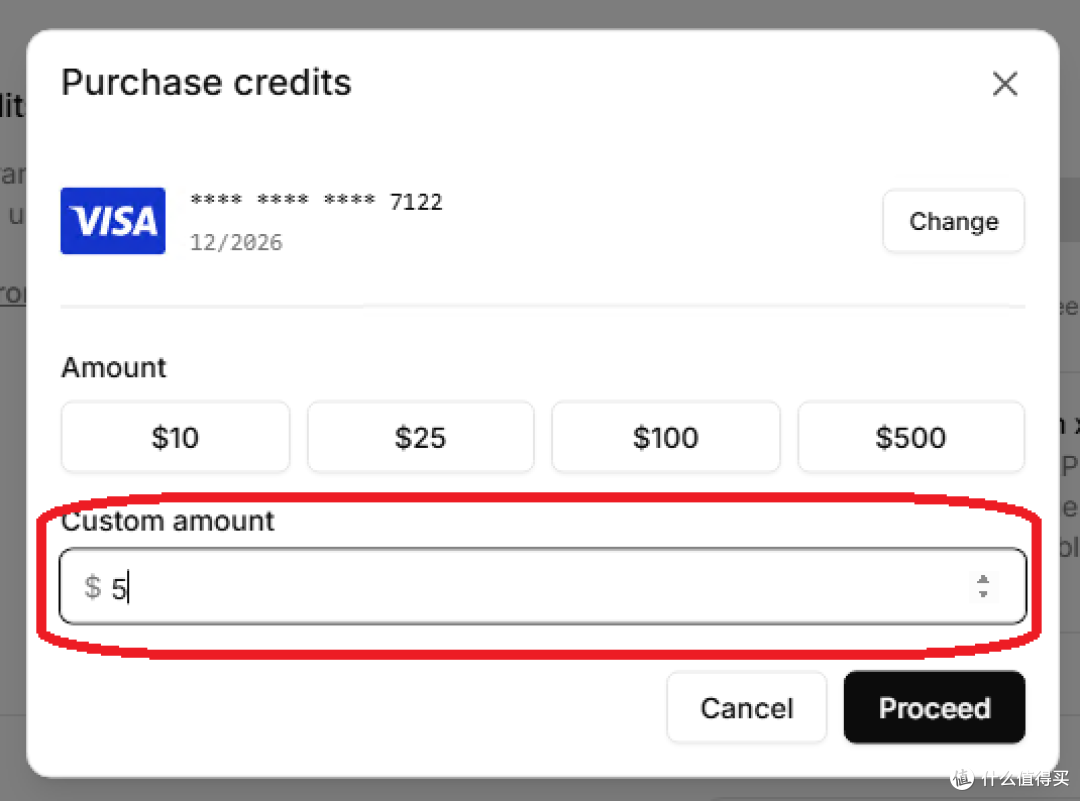1080x801 pixels.
Task: Click the dollar sign prefix in custom amount
Action: 92,587
